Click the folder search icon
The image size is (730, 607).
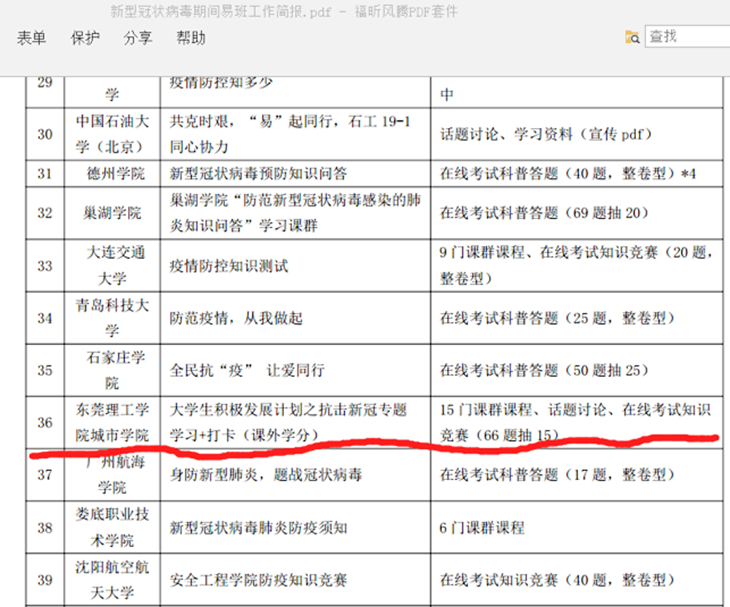tap(632, 37)
